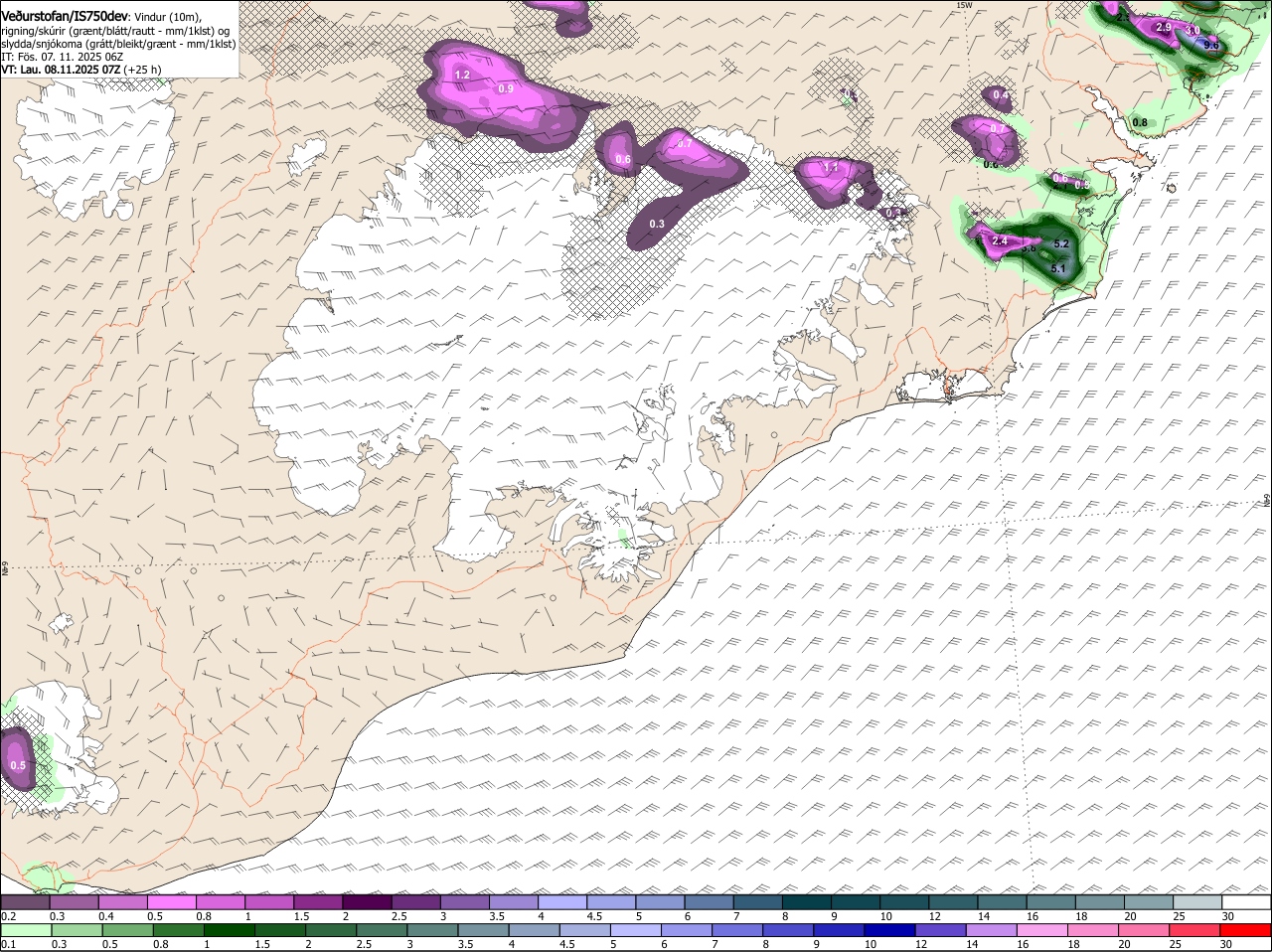
Task: Click the 15W longitude label
Action: 963,6
